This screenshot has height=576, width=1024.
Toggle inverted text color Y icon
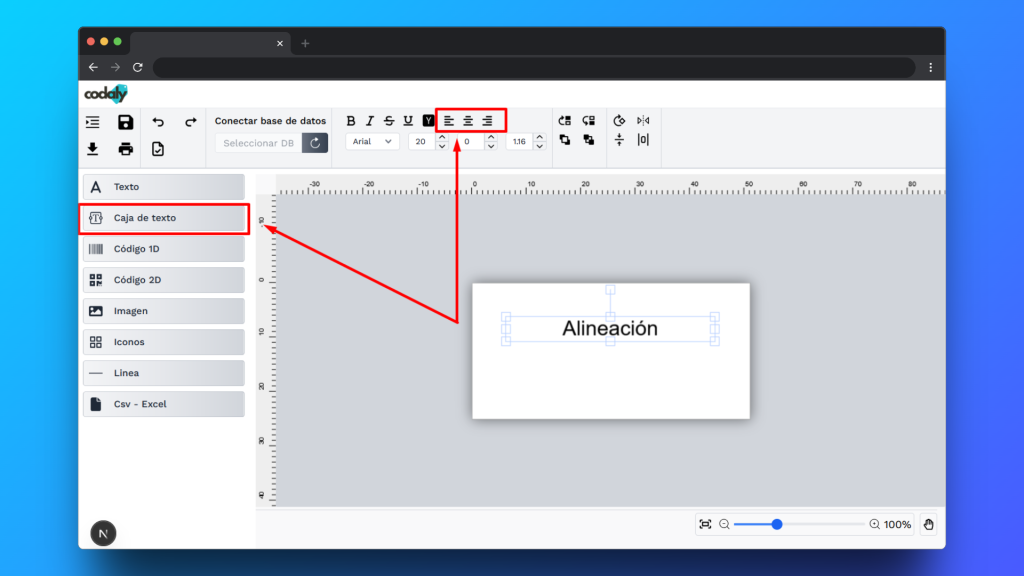tap(428, 121)
